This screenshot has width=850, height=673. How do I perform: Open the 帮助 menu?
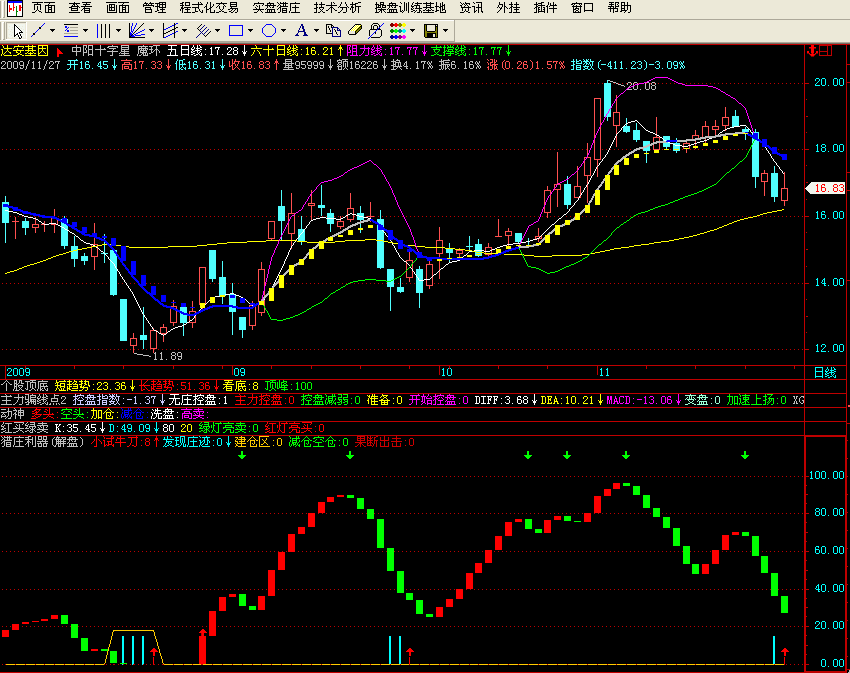pos(619,8)
